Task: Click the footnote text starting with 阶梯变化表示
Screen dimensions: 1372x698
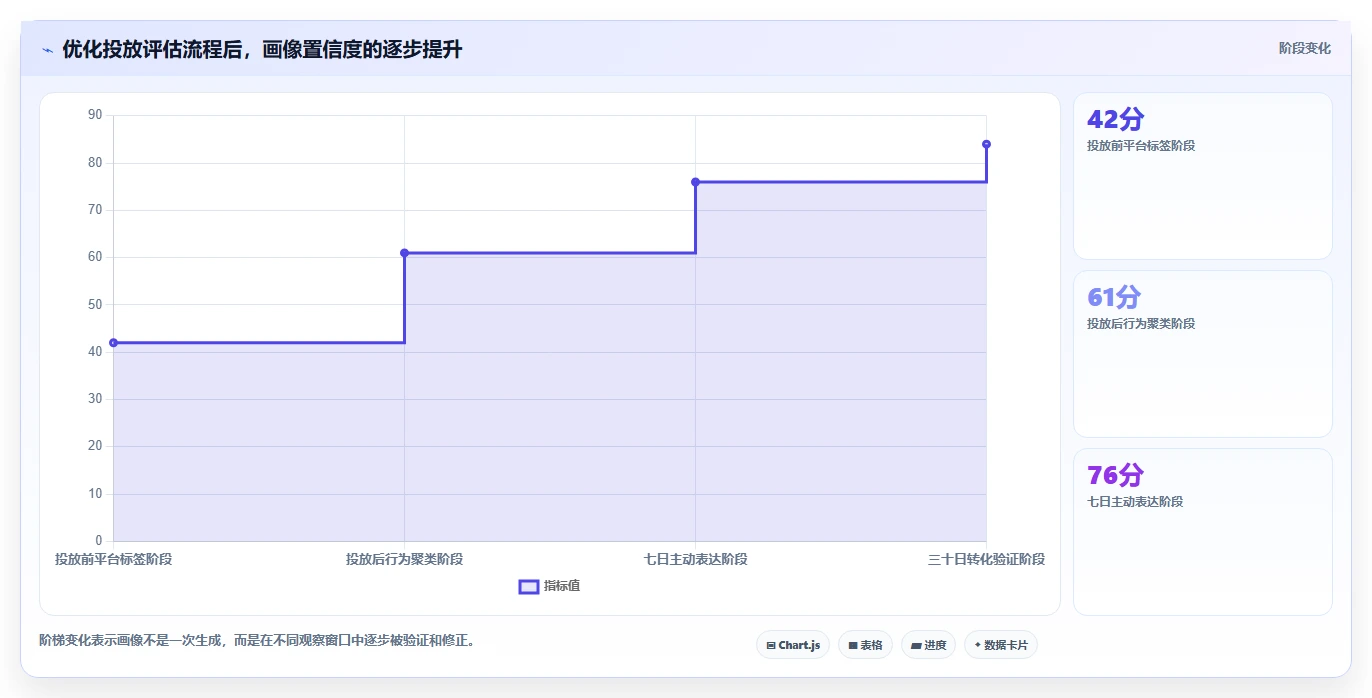Action: pos(256,640)
